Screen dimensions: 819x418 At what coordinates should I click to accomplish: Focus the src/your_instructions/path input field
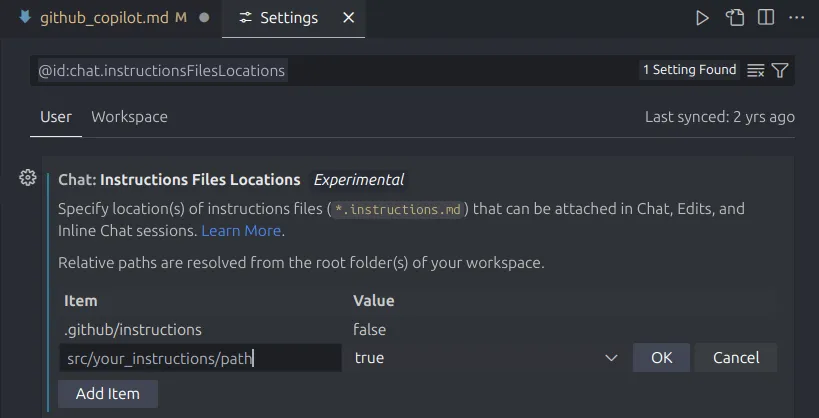point(201,358)
